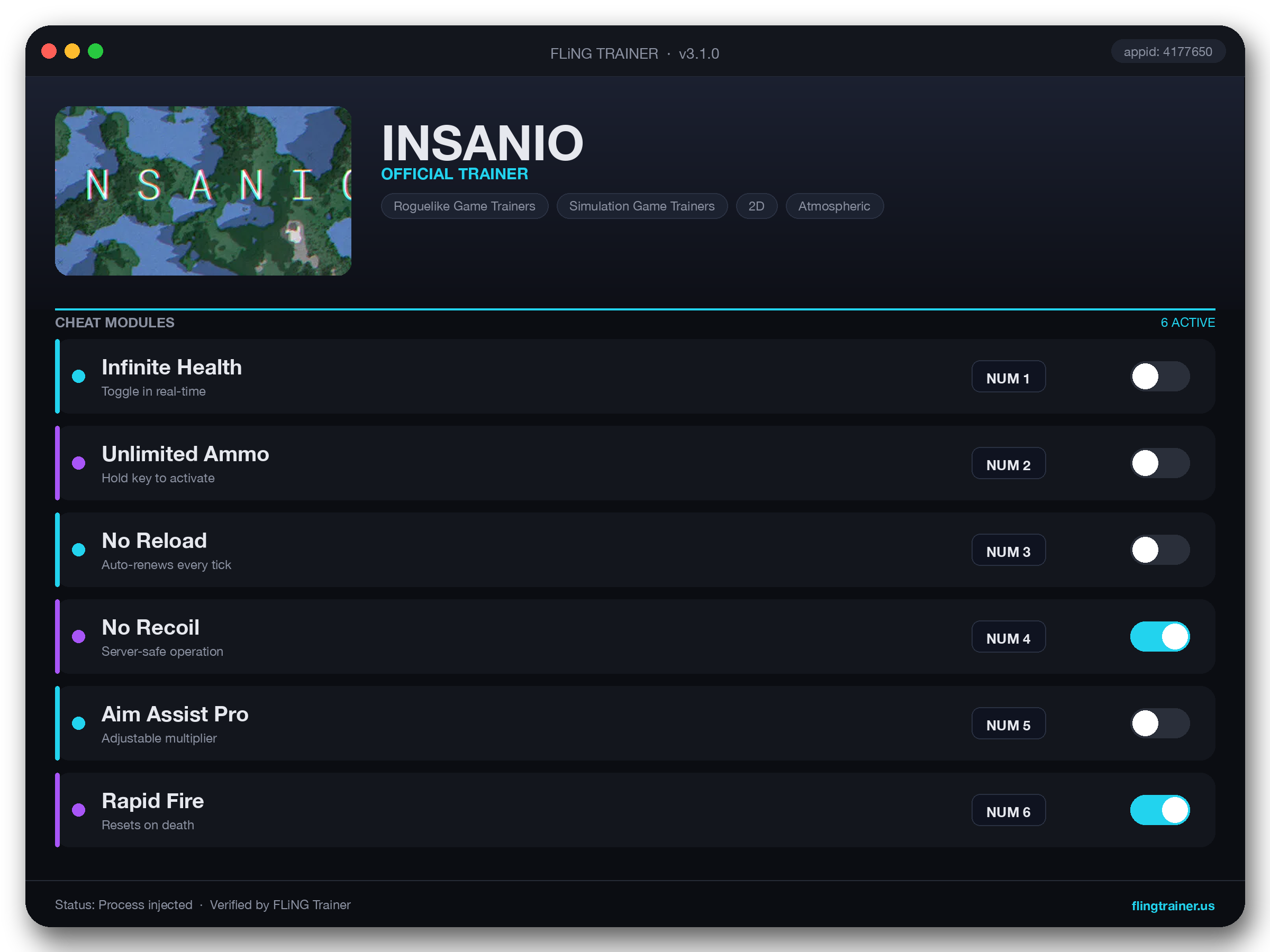Click the large INSANIO heading
This screenshot has height=952, width=1270.
(x=482, y=143)
